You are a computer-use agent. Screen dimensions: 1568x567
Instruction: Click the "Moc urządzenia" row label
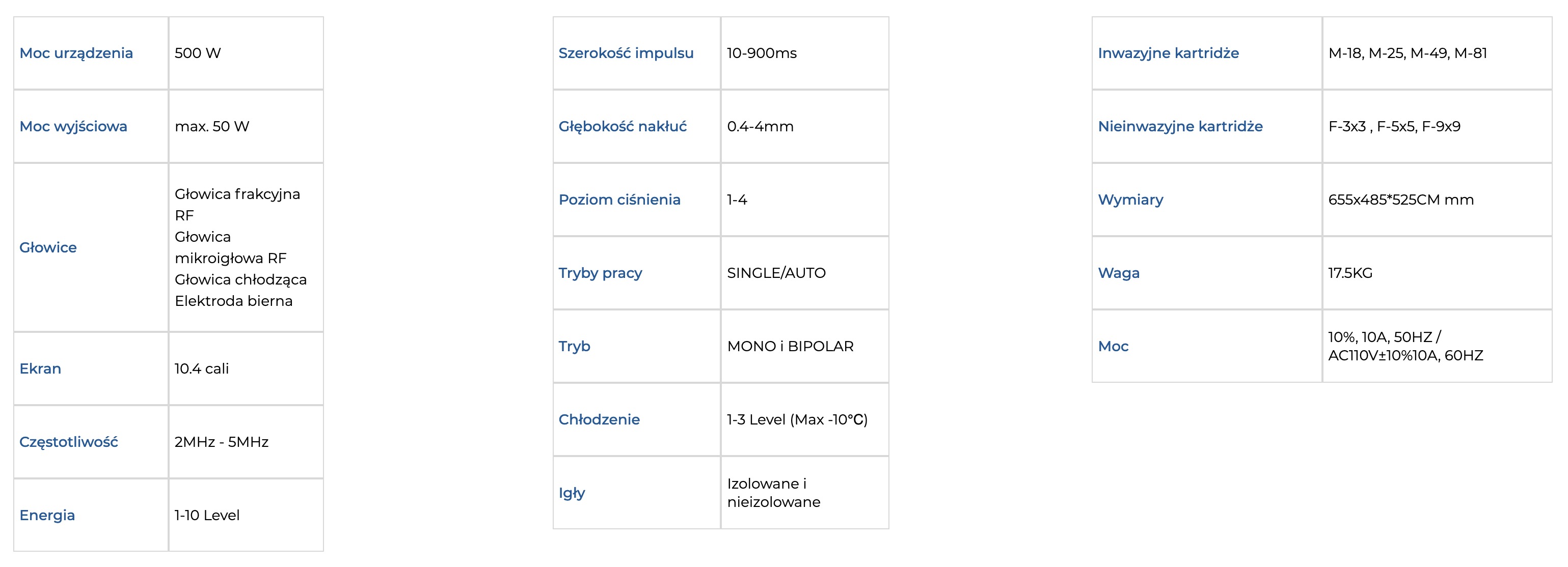tap(76, 53)
